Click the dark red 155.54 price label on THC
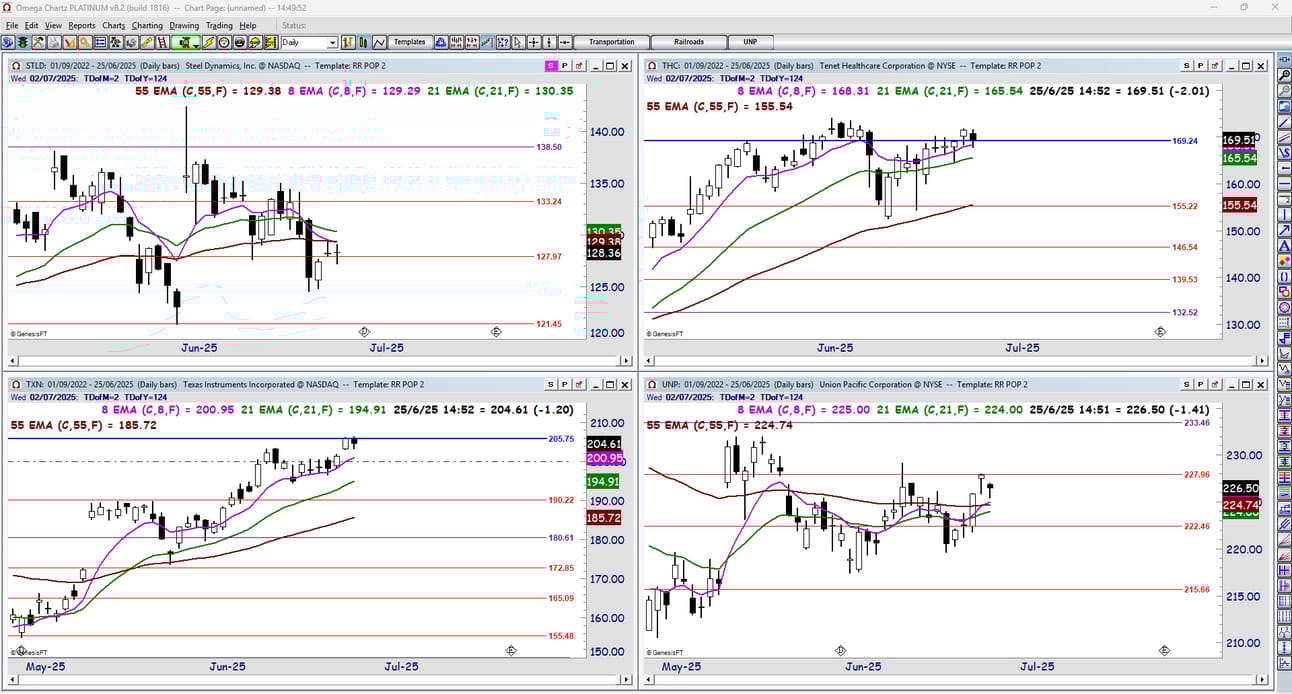This screenshot has height=694, width=1292. 1239,205
